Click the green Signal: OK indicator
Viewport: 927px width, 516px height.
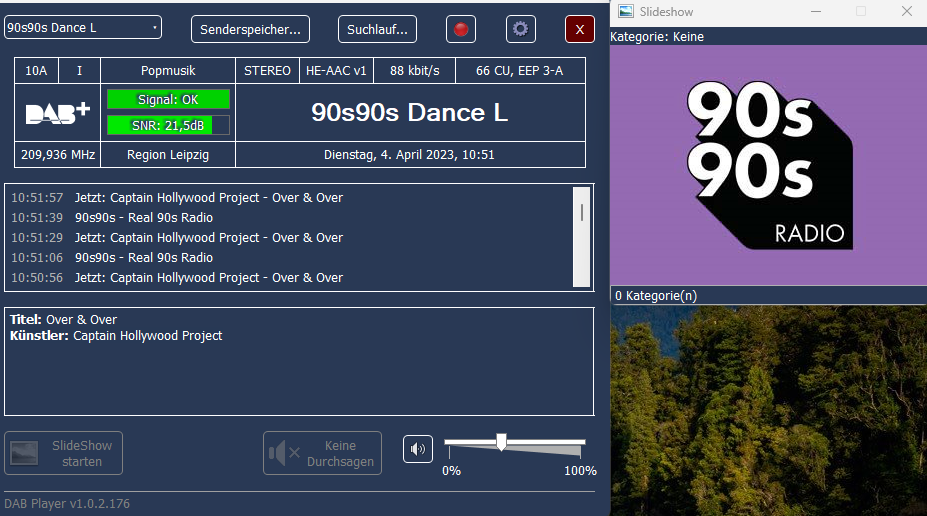tap(168, 100)
